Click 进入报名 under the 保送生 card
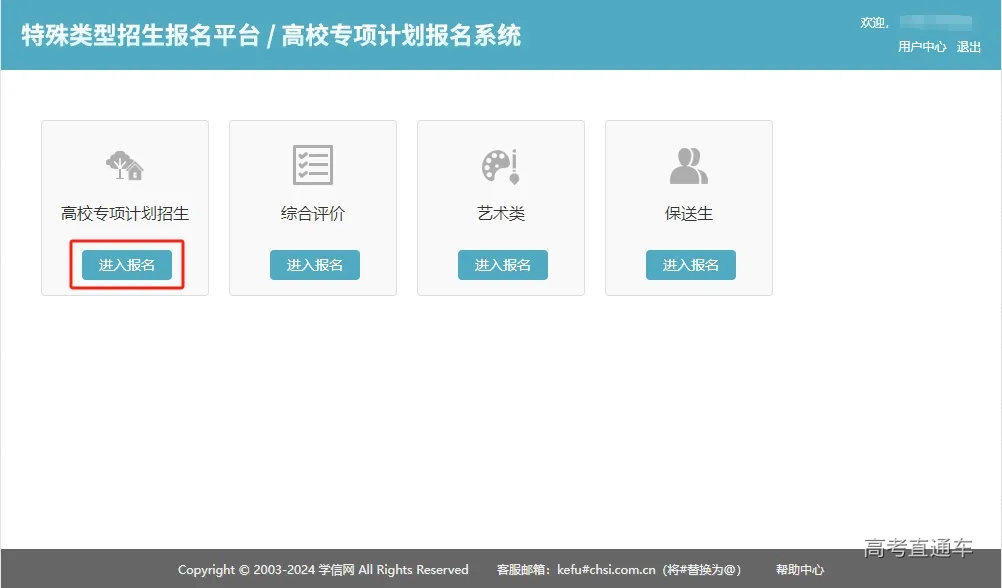Image resolution: width=1002 pixels, height=588 pixels. tap(689, 264)
